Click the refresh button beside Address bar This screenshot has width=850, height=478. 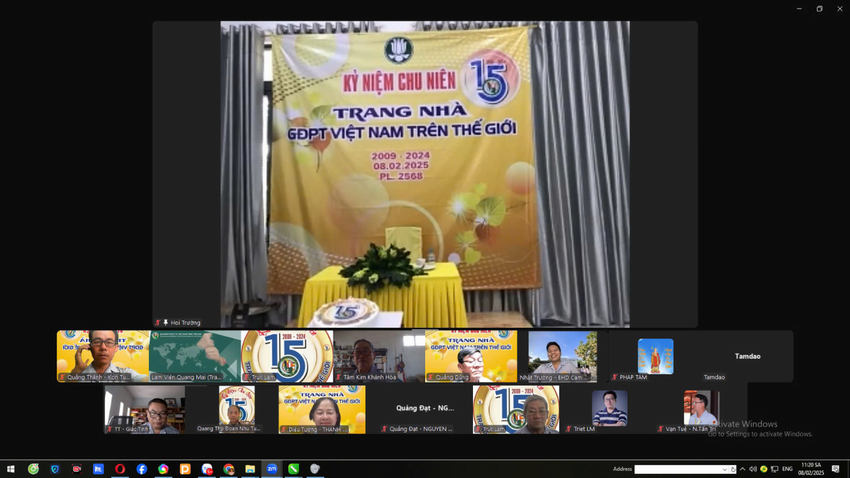733,469
